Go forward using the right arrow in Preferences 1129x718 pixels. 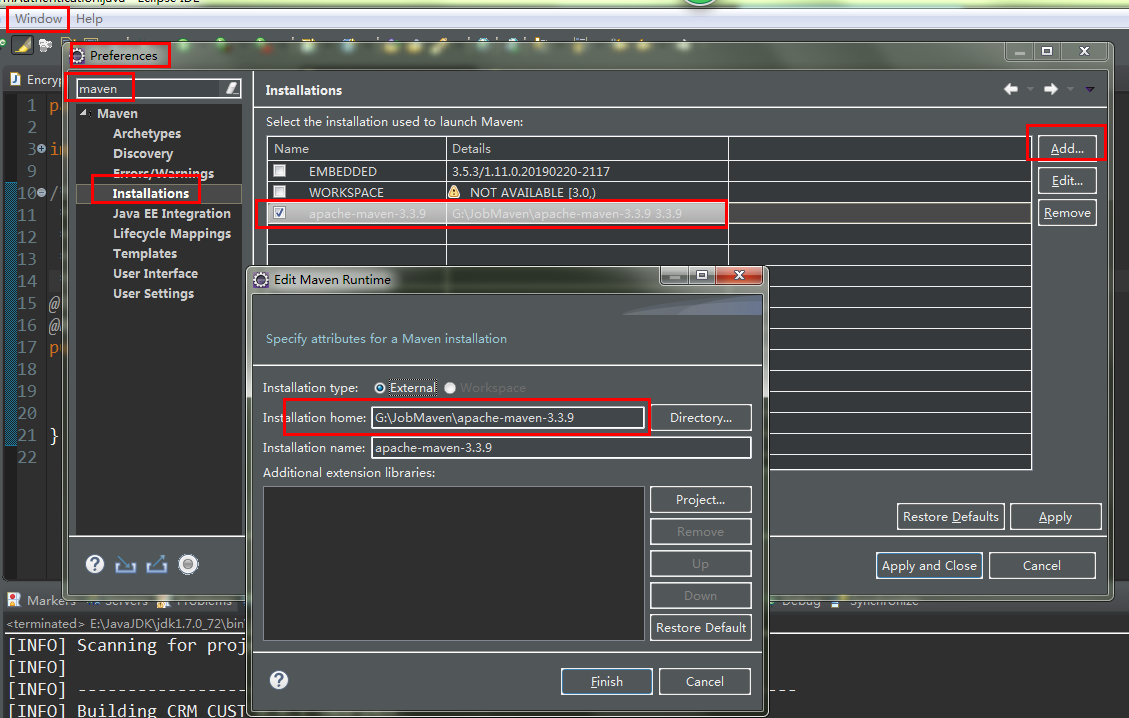point(1051,89)
